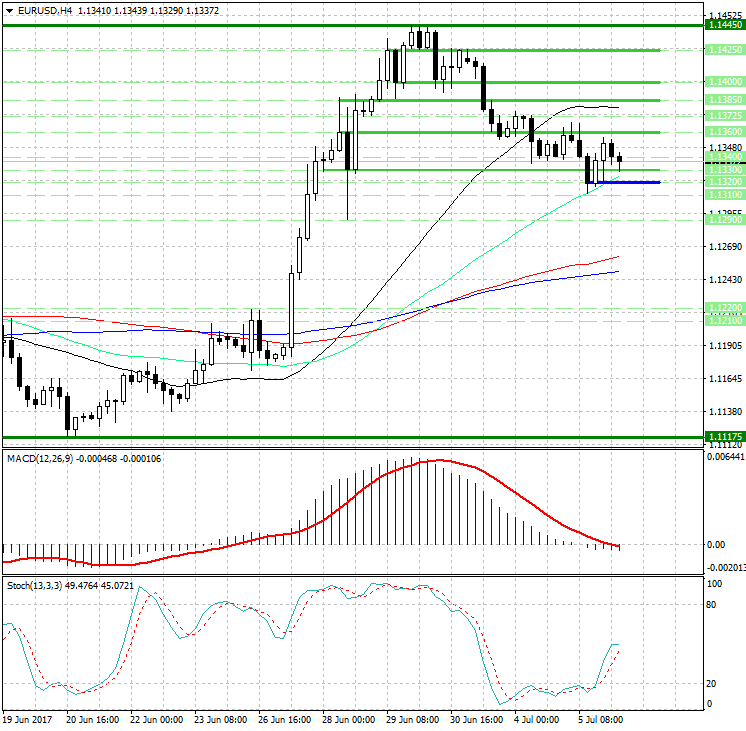Select the 1.11175 bottom price label
The width and height of the screenshot is (746, 731).
pyautogui.click(x=723, y=436)
